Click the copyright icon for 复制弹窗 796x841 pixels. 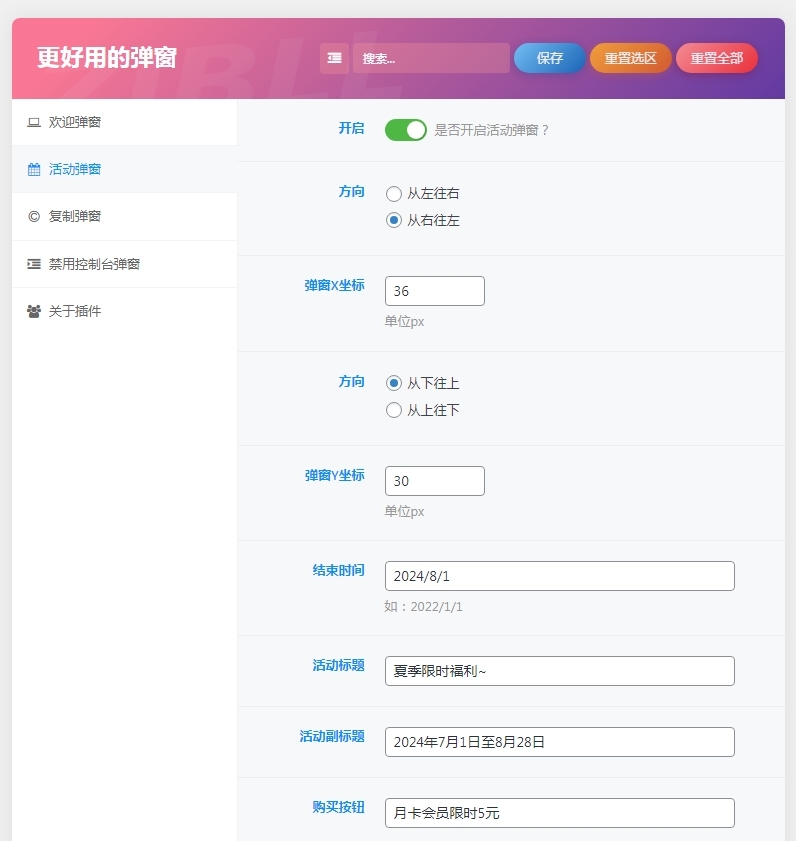(34, 217)
